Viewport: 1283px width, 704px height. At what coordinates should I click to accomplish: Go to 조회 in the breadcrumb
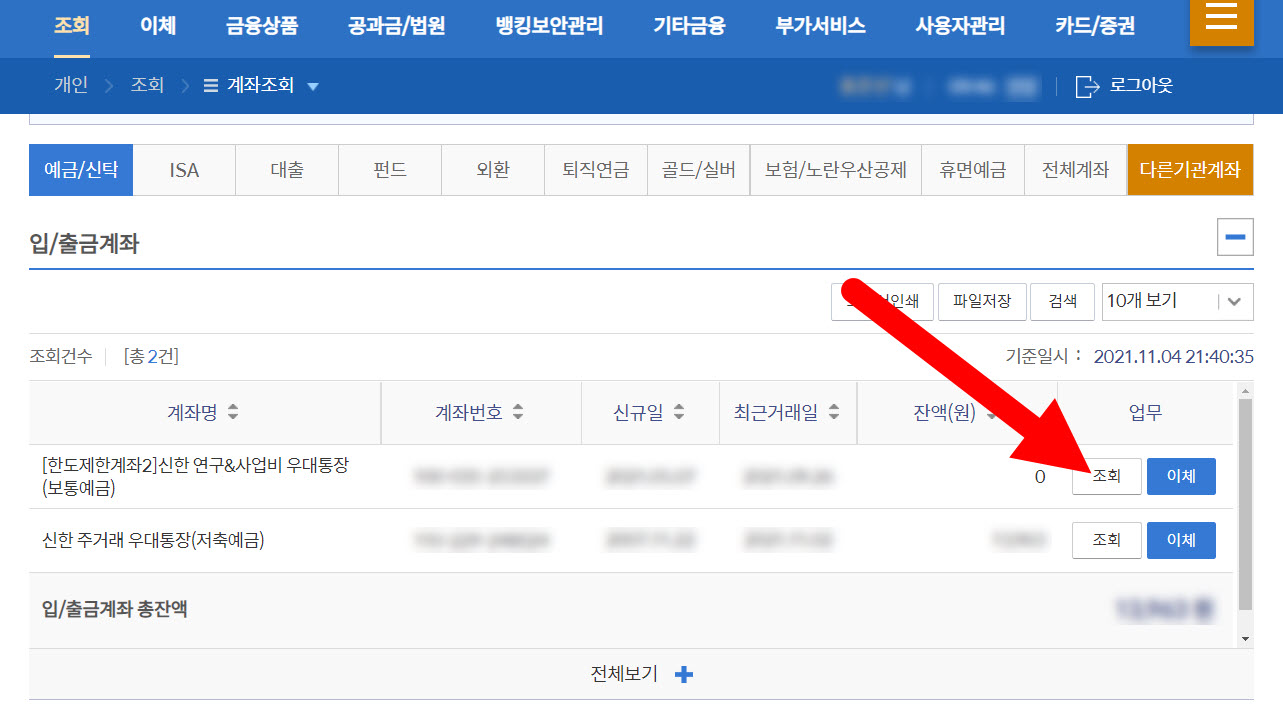tap(147, 86)
